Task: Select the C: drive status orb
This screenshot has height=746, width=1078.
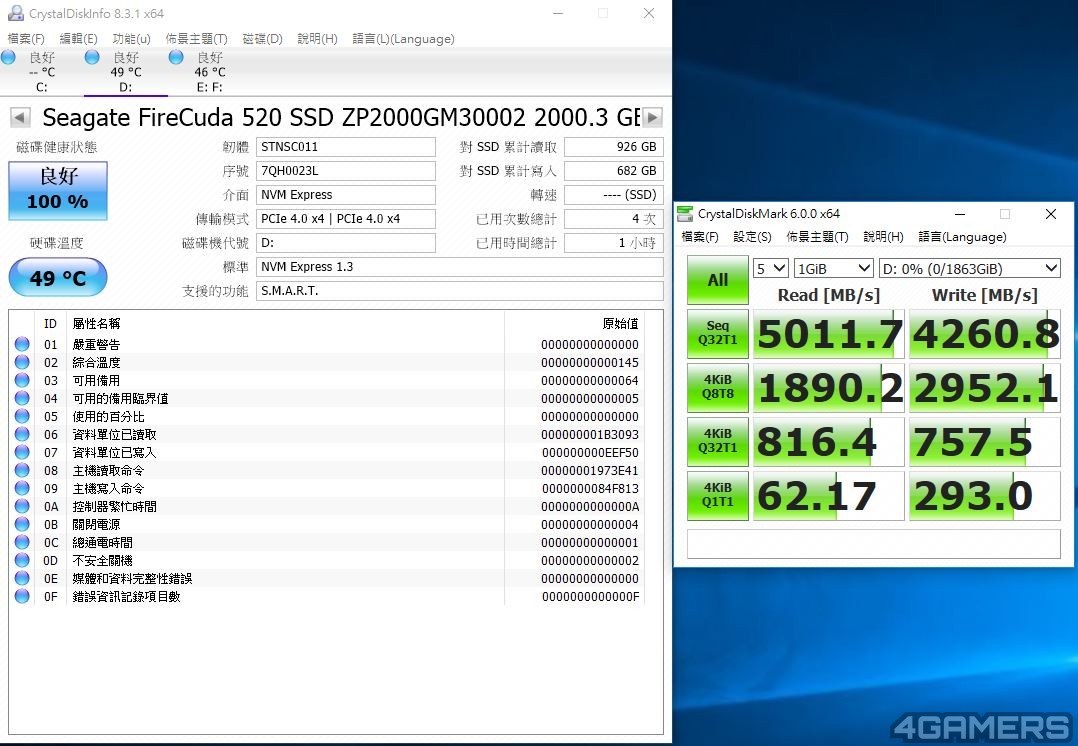Action: 8,58
